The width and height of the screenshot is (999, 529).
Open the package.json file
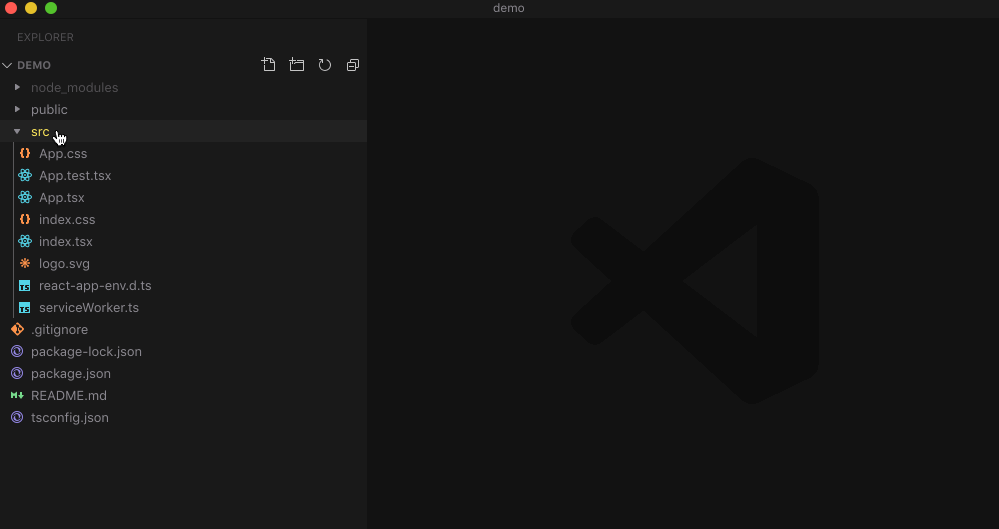pyautogui.click(x=71, y=373)
